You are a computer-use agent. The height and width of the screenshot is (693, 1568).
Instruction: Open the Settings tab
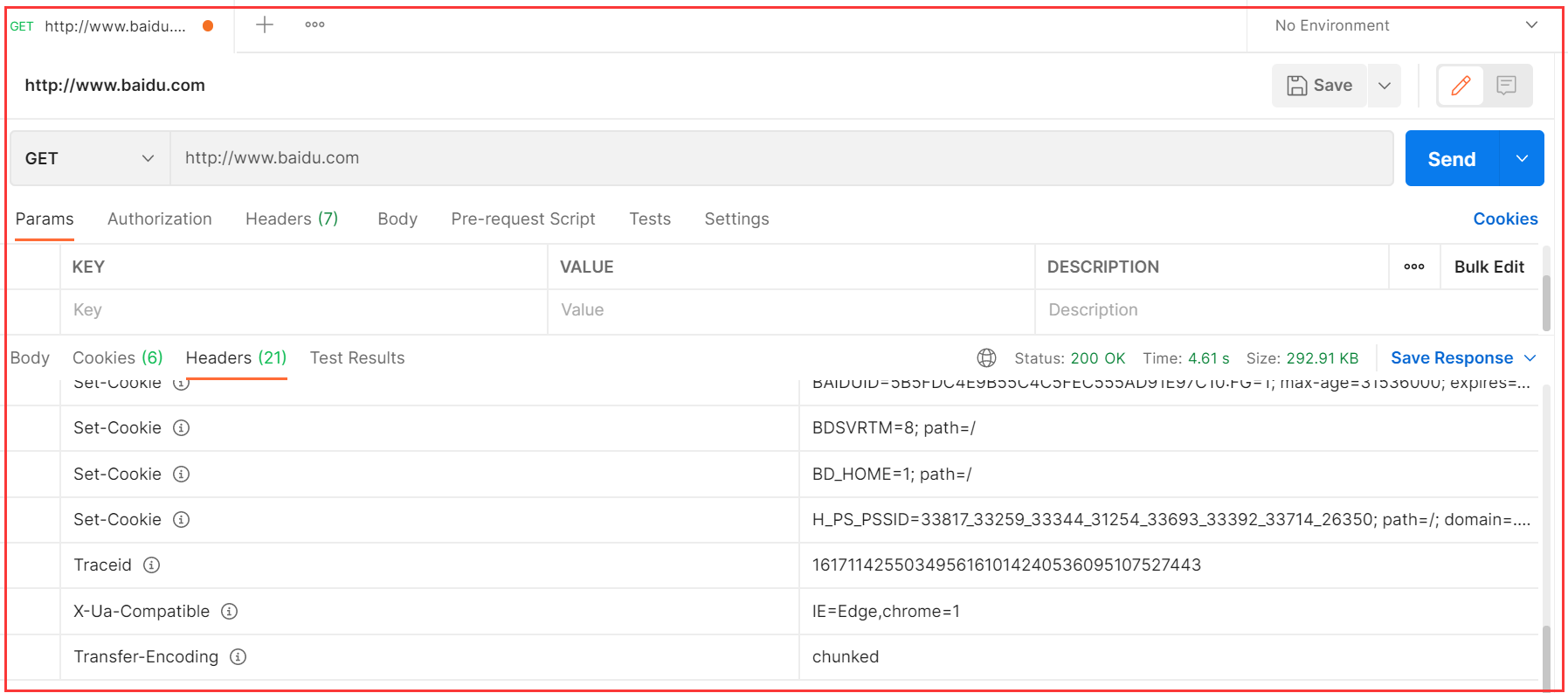point(736,218)
